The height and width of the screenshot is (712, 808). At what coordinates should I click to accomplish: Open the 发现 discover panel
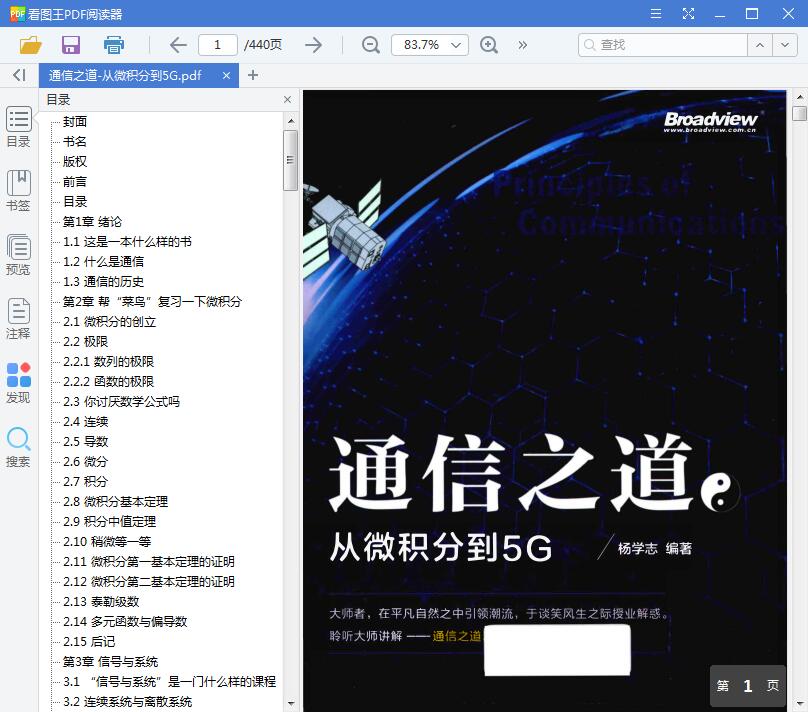[18, 382]
